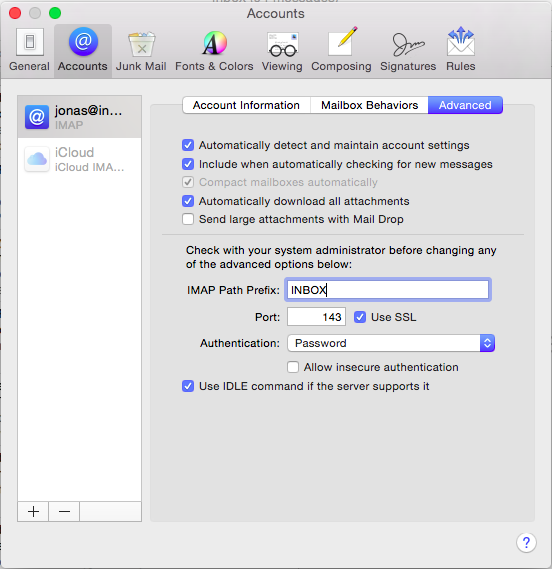Image resolution: width=552 pixels, height=569 pixels.
Task: Close the Accounts window
Action: point(15,13)
